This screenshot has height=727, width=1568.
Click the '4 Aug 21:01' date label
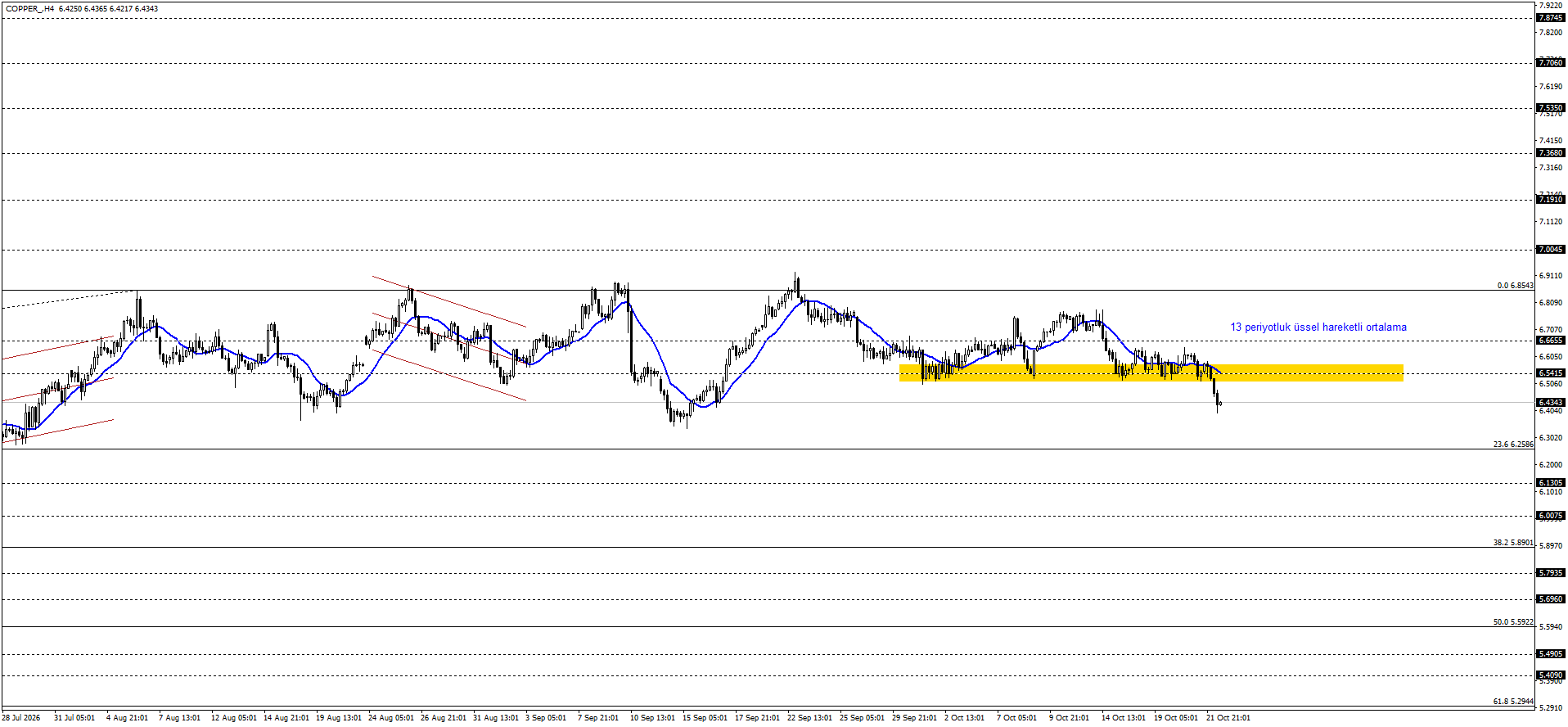point(128,718)
